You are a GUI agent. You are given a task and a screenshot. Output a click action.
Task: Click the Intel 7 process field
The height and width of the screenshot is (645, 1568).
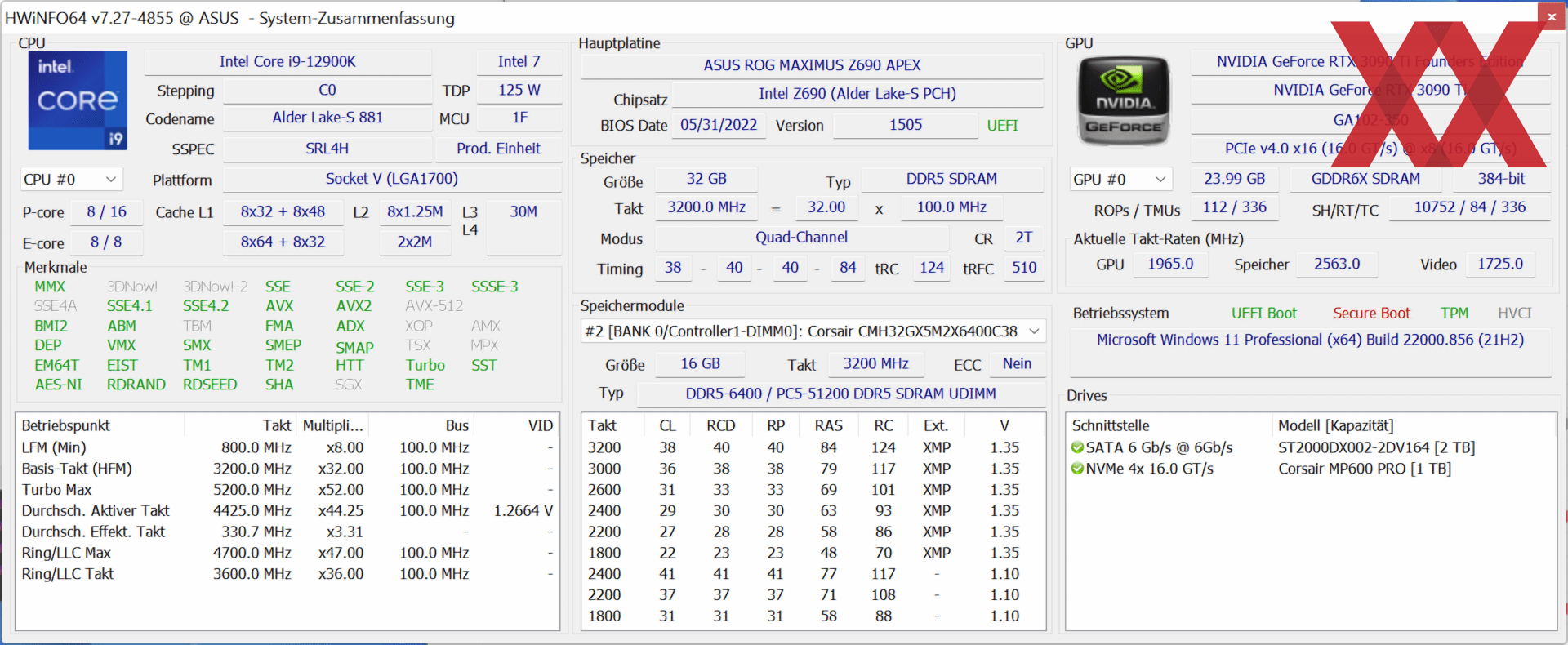click(x=519, y=62)
